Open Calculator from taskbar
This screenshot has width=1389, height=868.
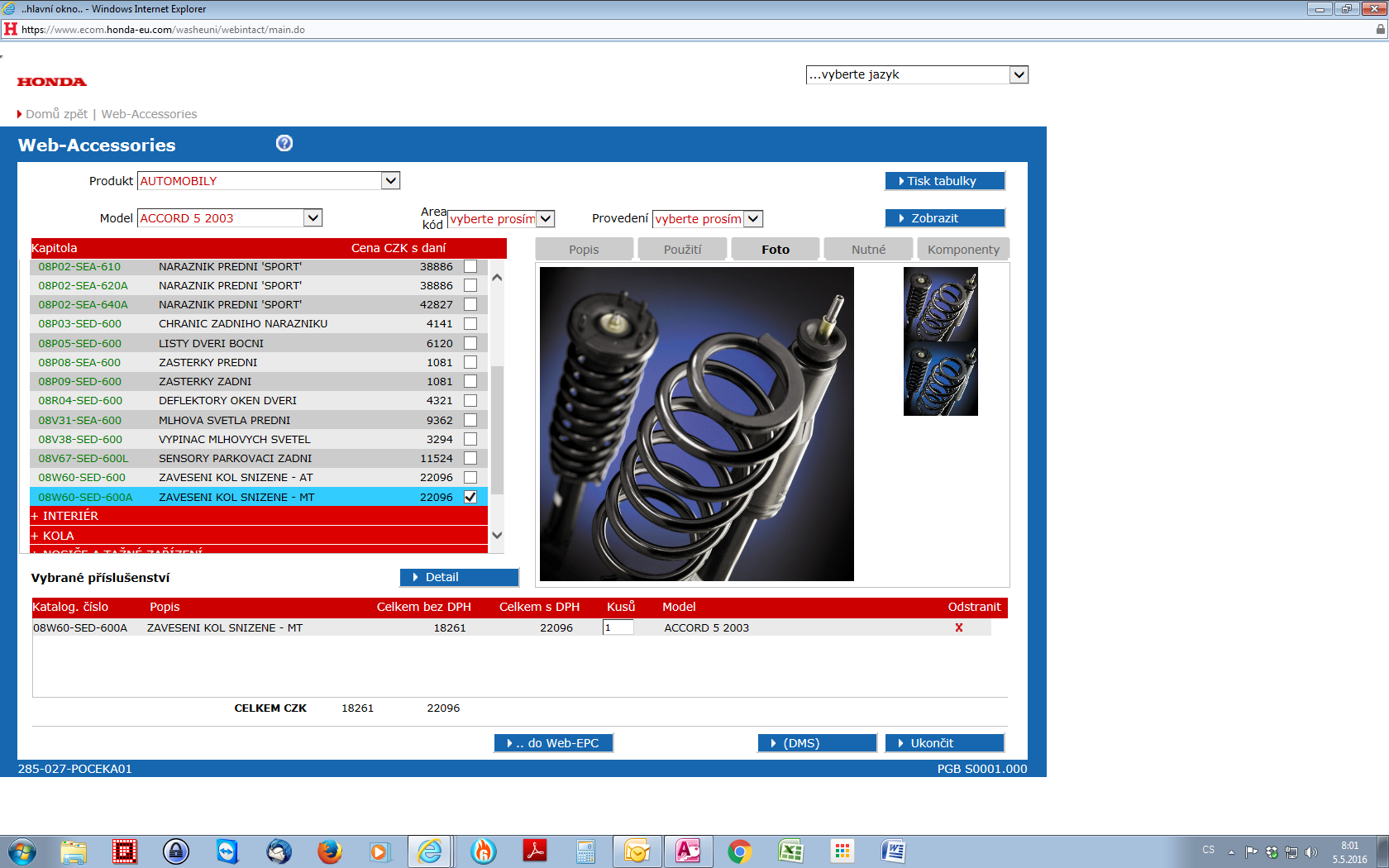point(586,851)
